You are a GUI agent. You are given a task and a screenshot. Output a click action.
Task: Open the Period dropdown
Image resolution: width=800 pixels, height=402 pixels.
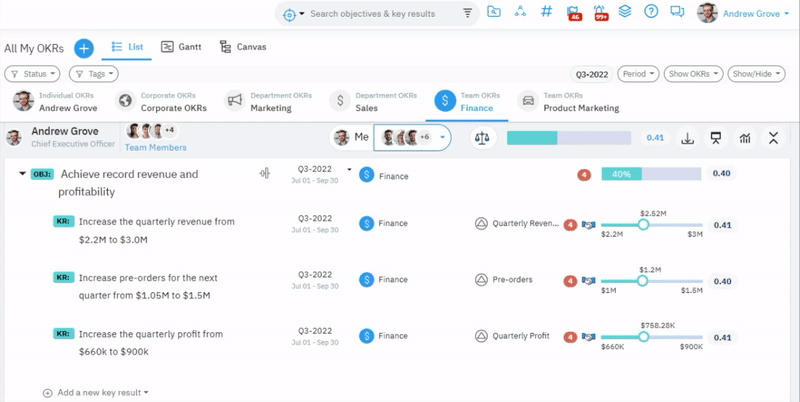[x=638, y=74]
